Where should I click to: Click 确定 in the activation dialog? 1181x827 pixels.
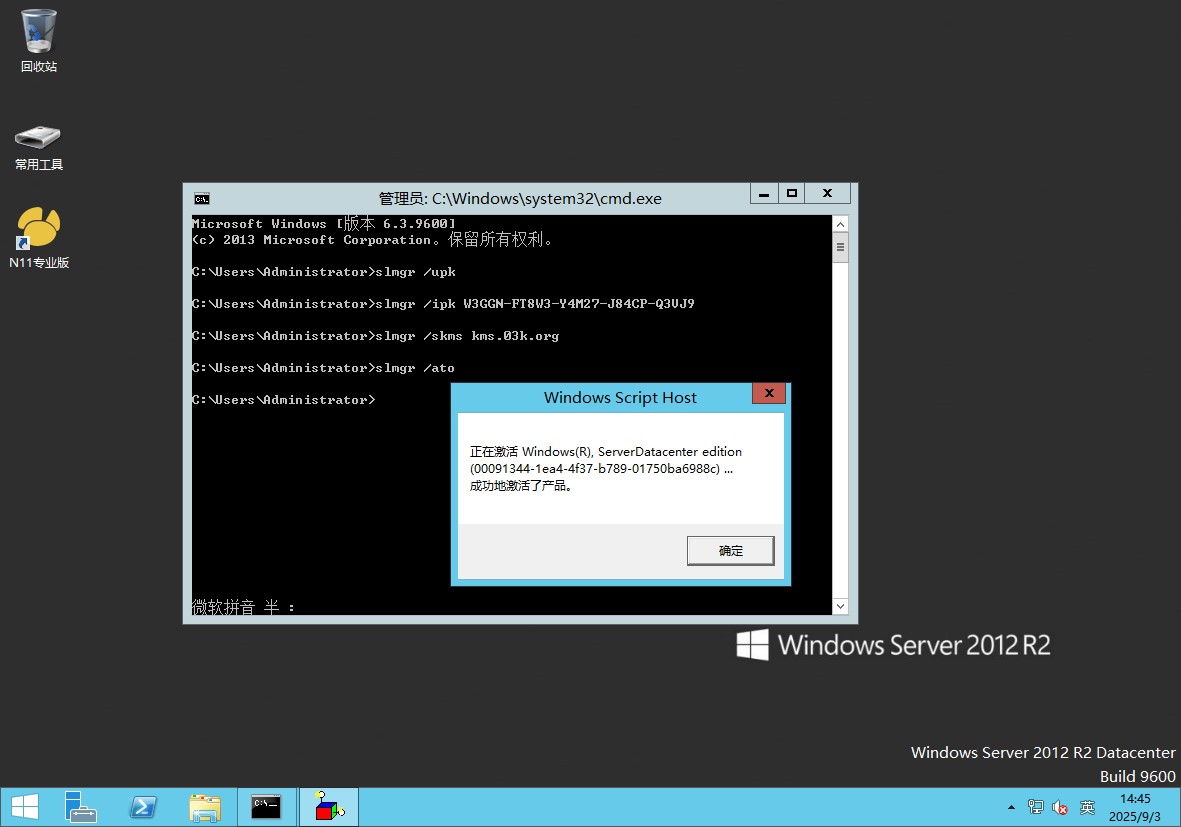pos(730,550)
